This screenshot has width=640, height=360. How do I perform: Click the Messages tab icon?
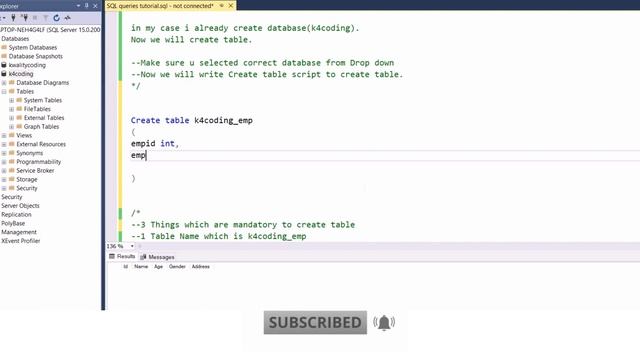pos(143,257)
